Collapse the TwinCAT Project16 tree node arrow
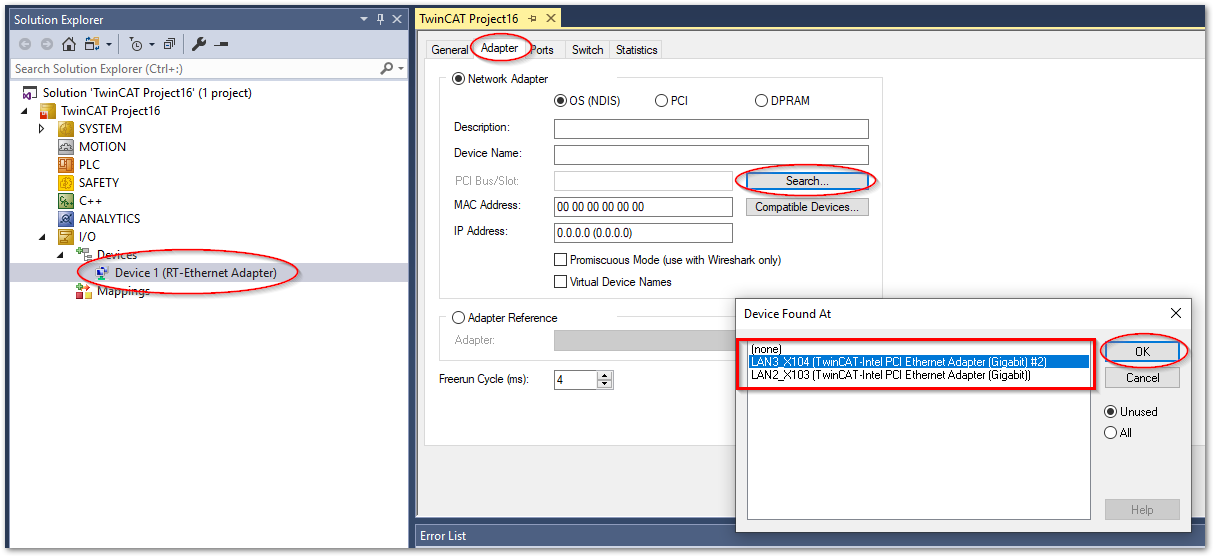Viewport: 1214px width, 557px height. point(24,111)
